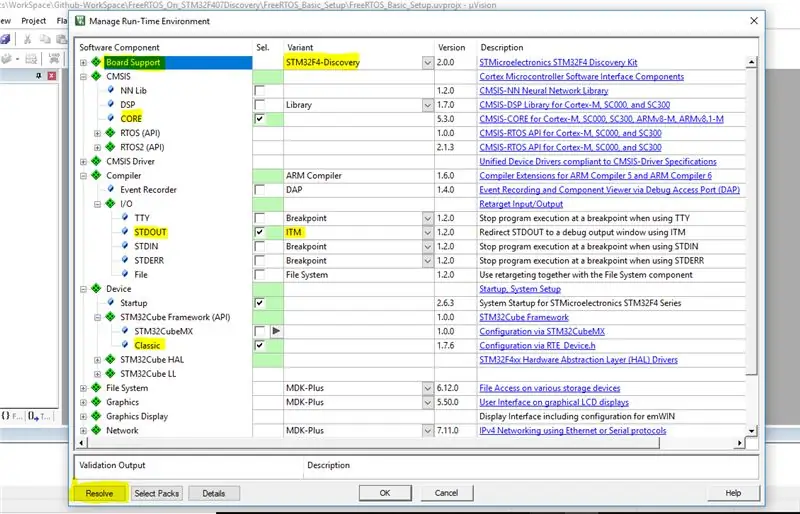This screenshot has width=800, height=514.
Task: Uncheck the Startup checkbox
Action: (x=260, y=303)
